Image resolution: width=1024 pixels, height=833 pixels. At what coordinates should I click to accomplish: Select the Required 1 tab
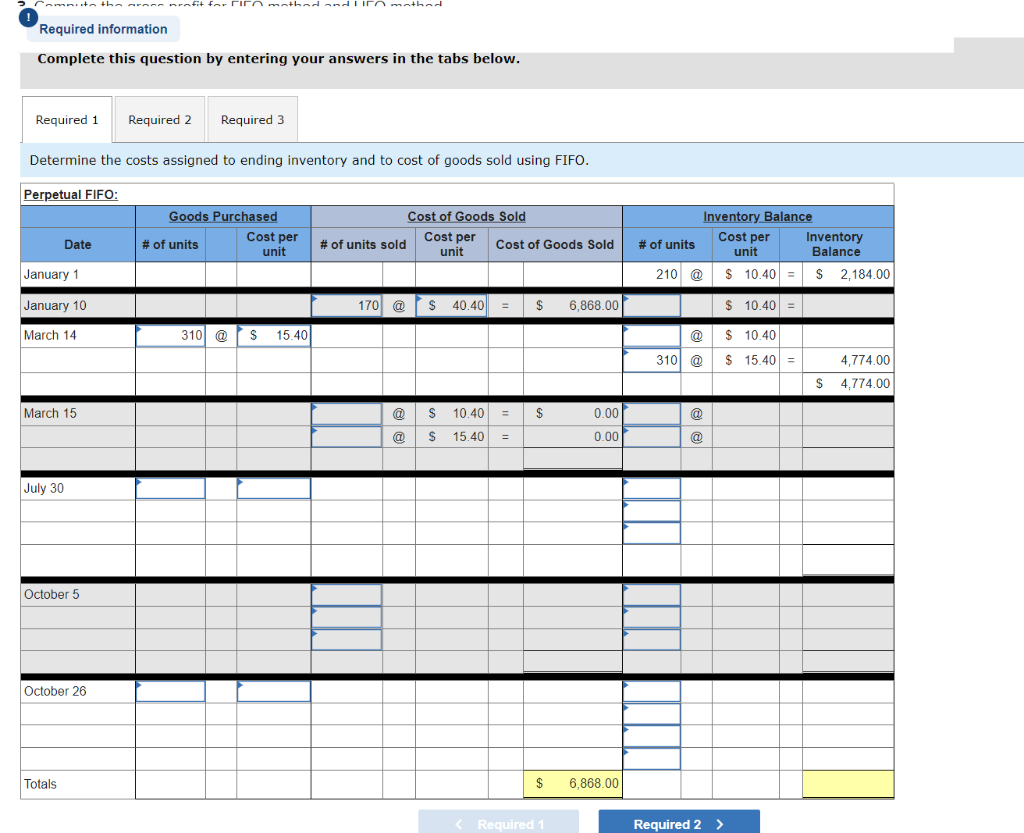(x=66, y=119)
